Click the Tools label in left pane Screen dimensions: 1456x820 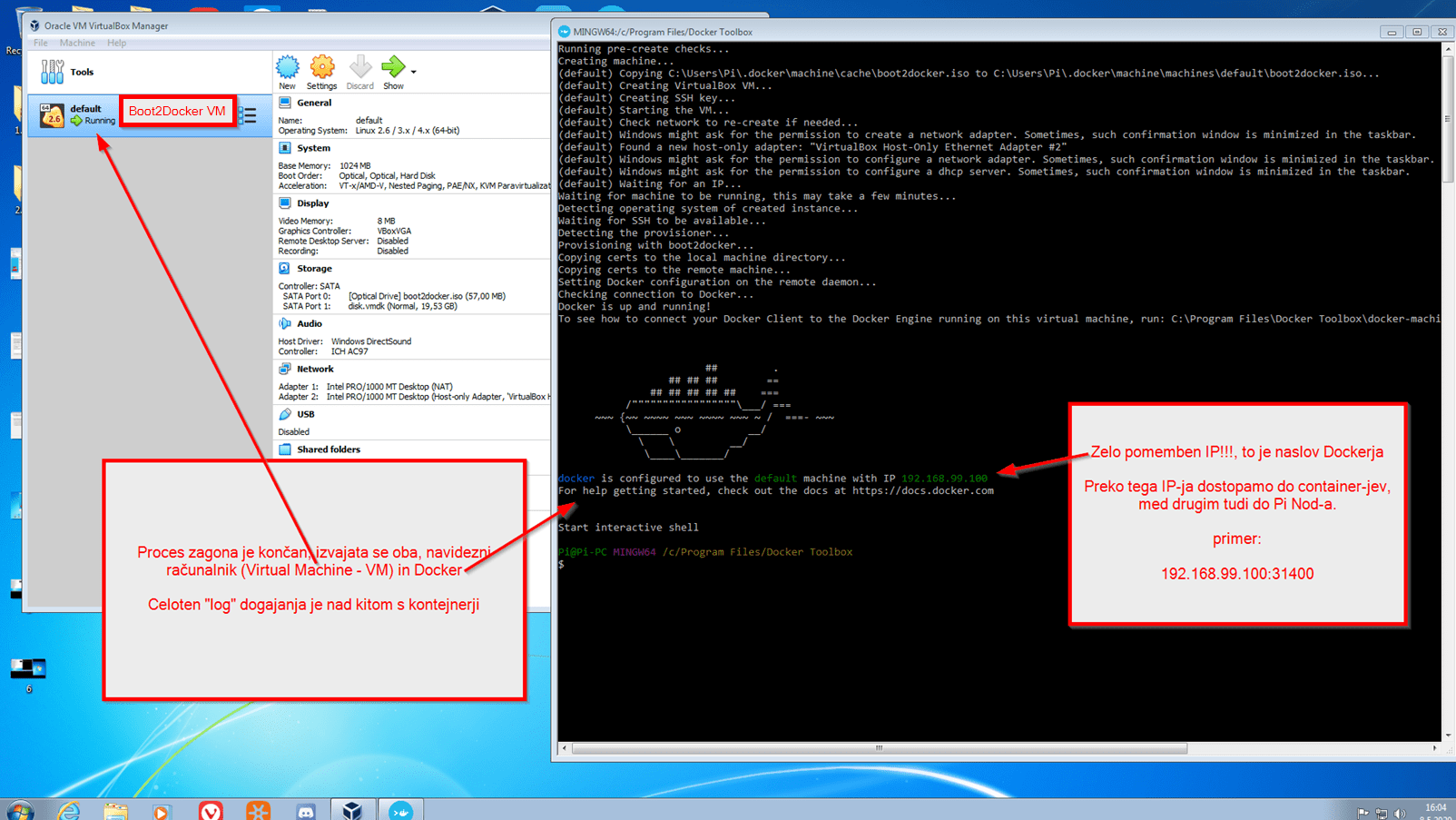pos(82,72)
